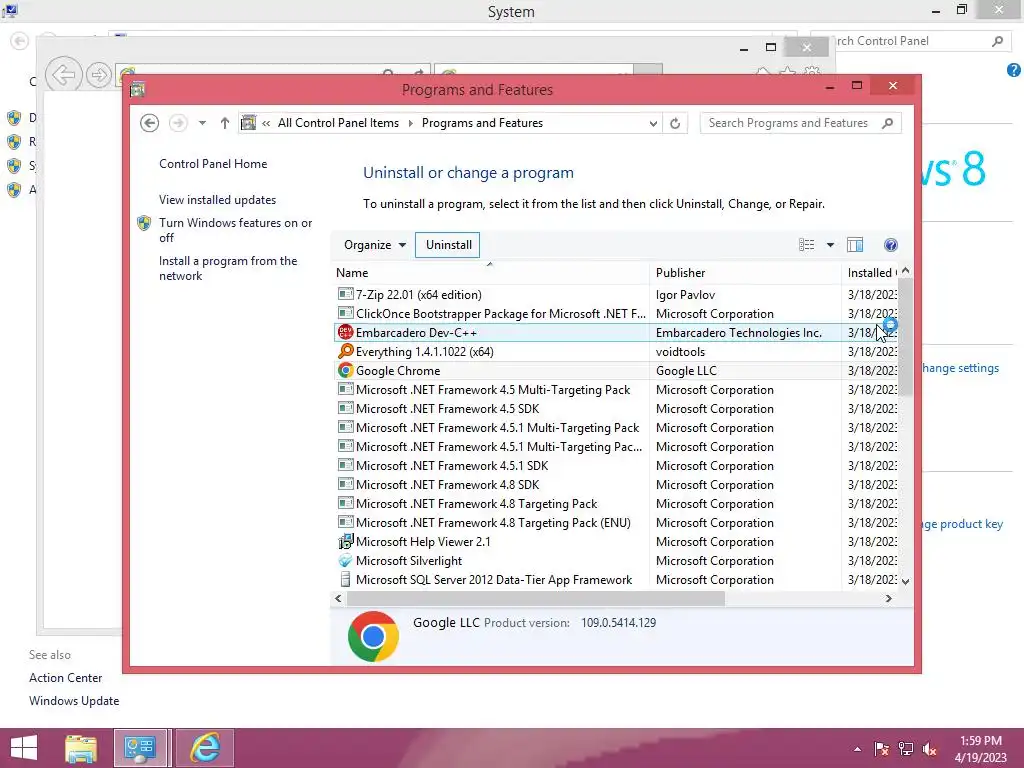Click the back arrow in Programs and Features
Viewport: 1024px width, 768px height.
(x=150, y=123)
